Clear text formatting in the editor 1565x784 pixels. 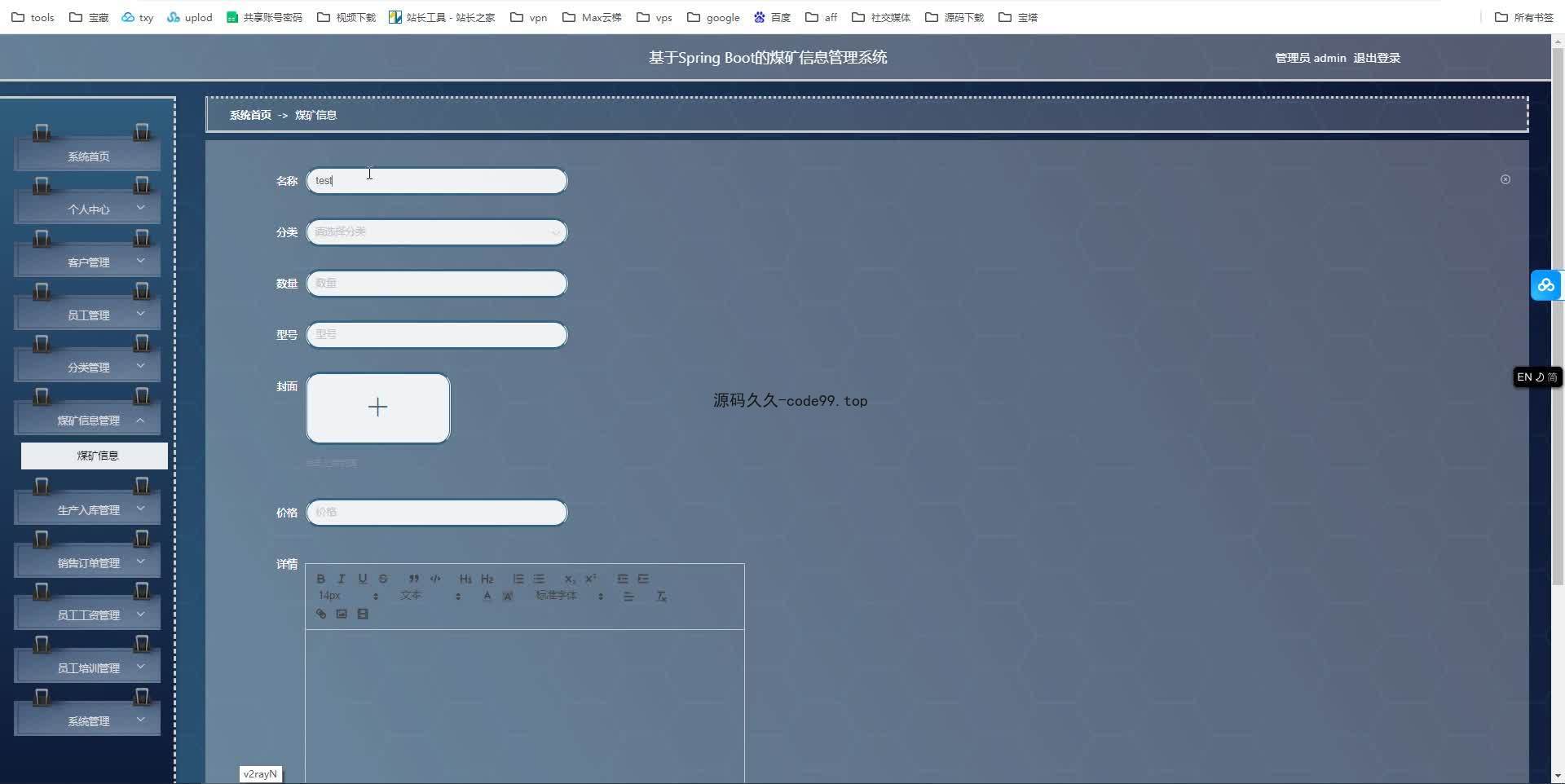(662, 597)
